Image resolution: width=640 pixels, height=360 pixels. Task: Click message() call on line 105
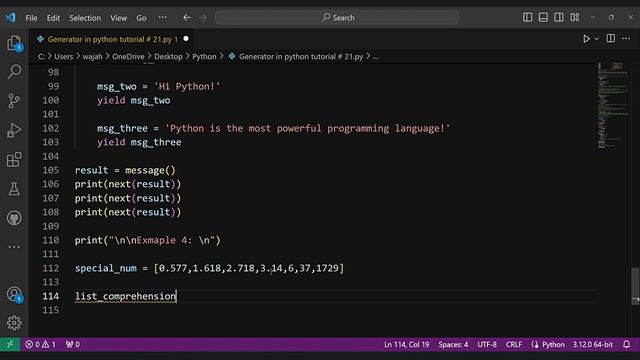[x=150, y=170]
